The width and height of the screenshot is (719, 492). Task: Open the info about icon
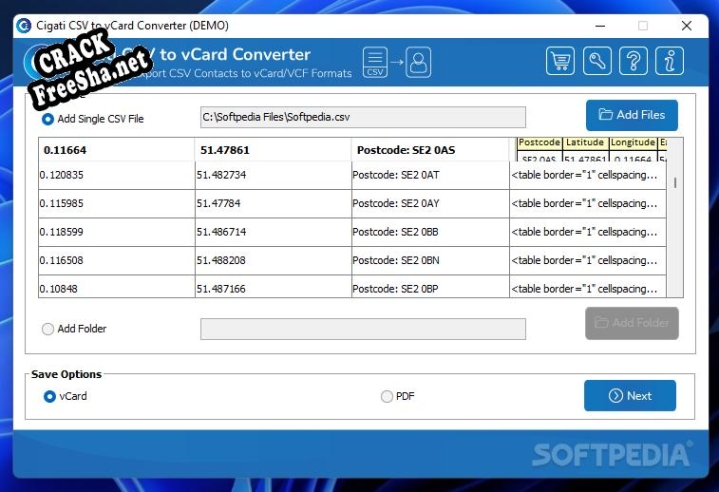tap(669, 61)
